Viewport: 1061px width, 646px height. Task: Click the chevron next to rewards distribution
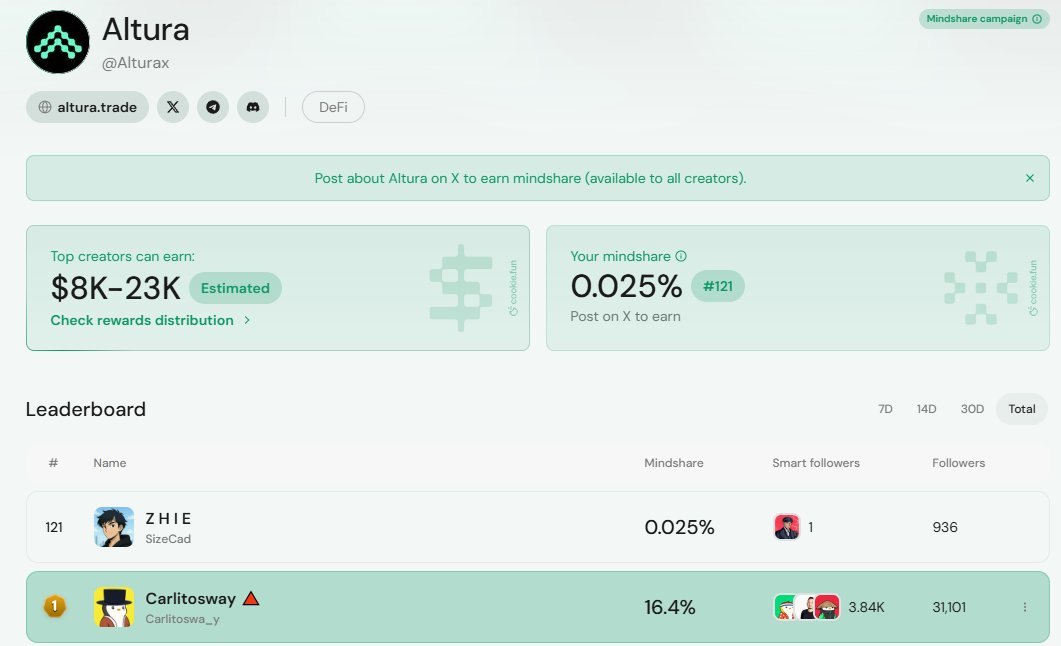point(247,320)
